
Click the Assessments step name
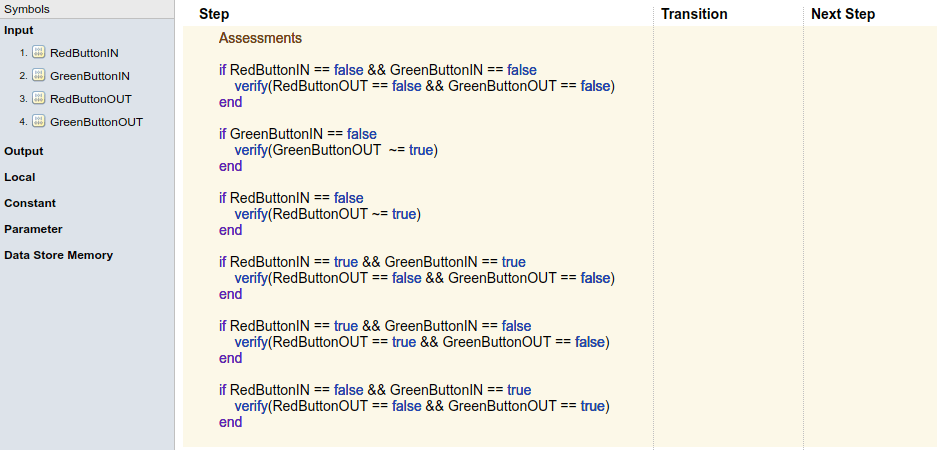260,38
